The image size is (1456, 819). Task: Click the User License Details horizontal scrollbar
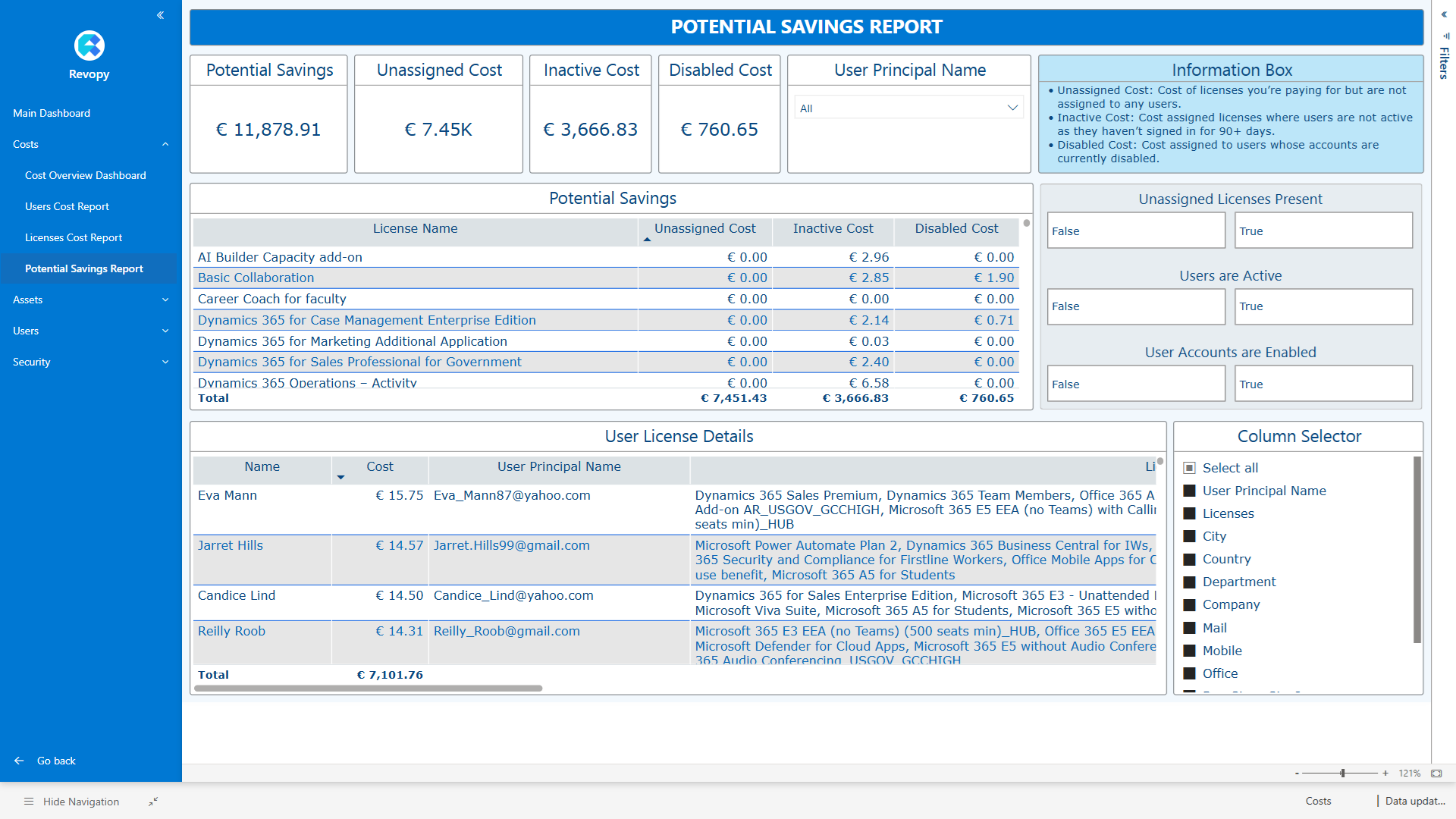click(369, 689)
